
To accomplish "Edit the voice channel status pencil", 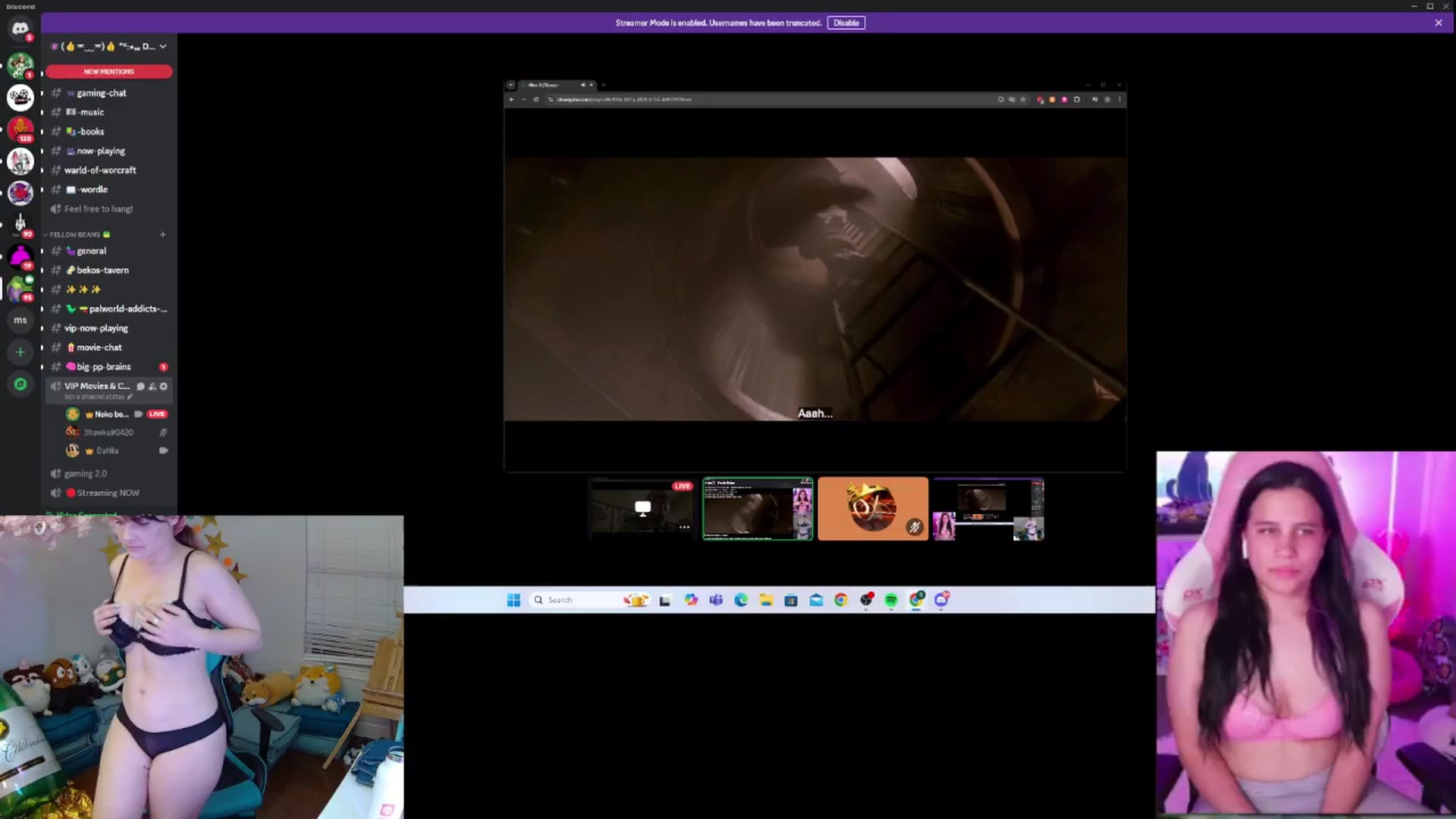I will coord(130,397).
